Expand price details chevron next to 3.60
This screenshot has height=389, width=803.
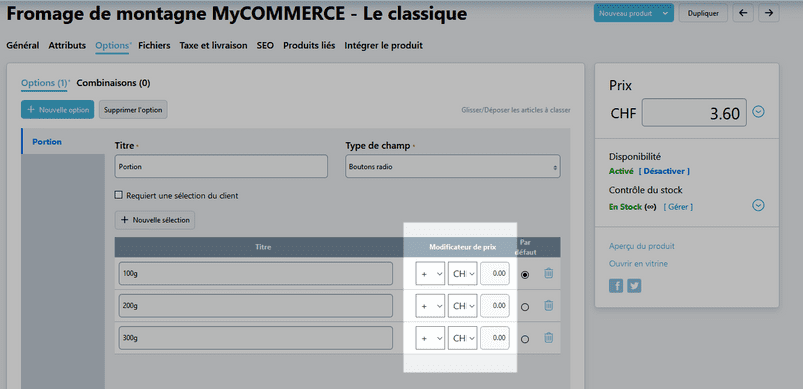pyautogui.click(x=758, y=111)
